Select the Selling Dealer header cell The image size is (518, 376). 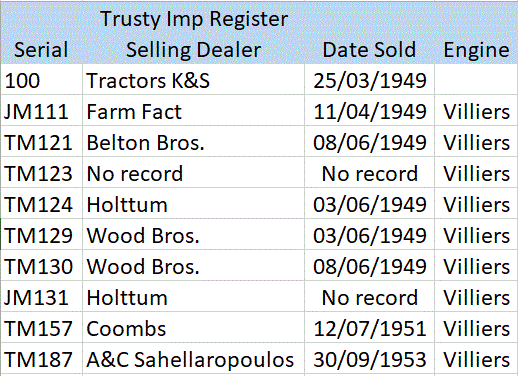[x=193, y=50]
